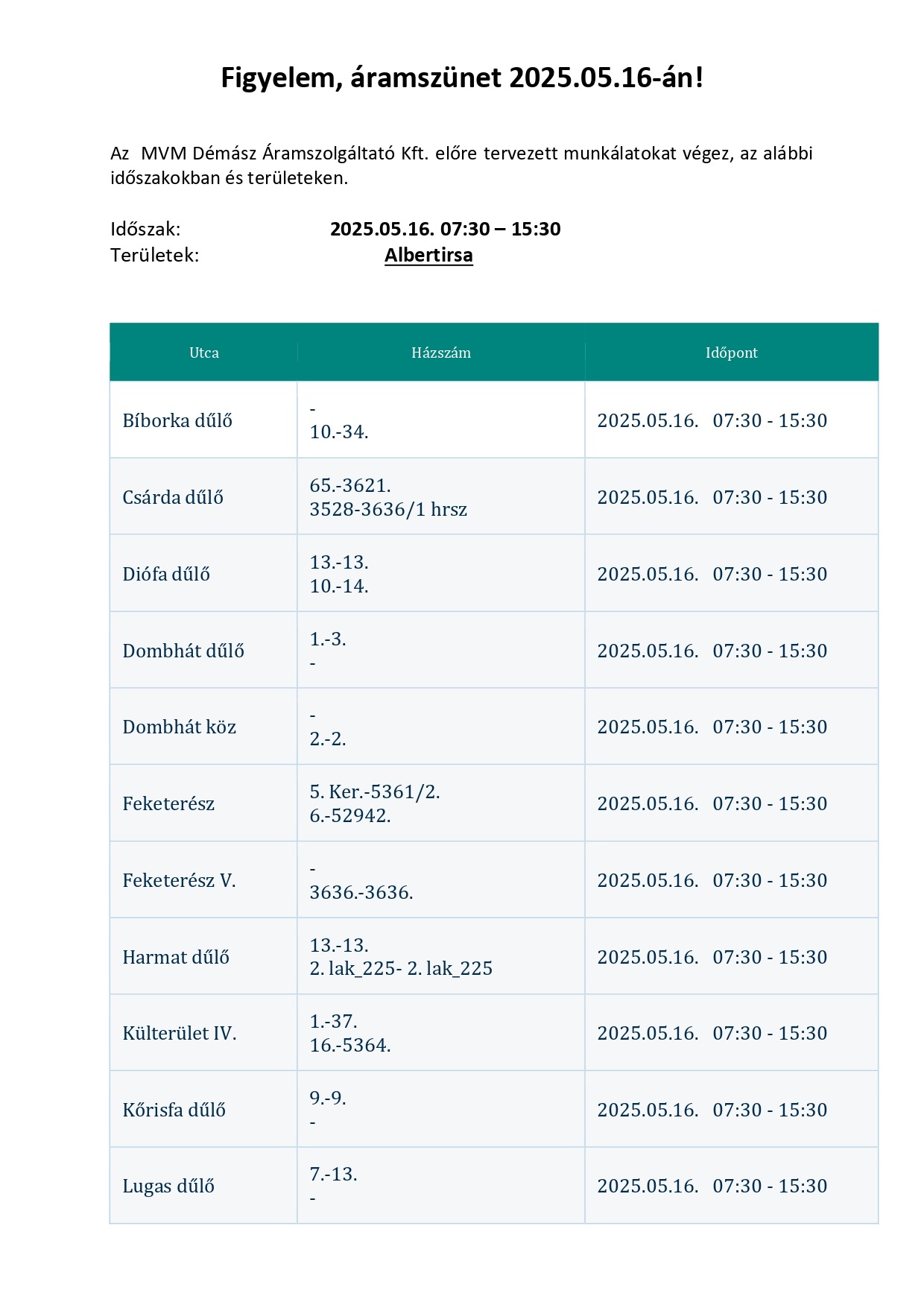The height and width of the screenshot is (1308, 924).
Task: Click '2. lak_225- 2. lak_225' text
Action: 401,968
